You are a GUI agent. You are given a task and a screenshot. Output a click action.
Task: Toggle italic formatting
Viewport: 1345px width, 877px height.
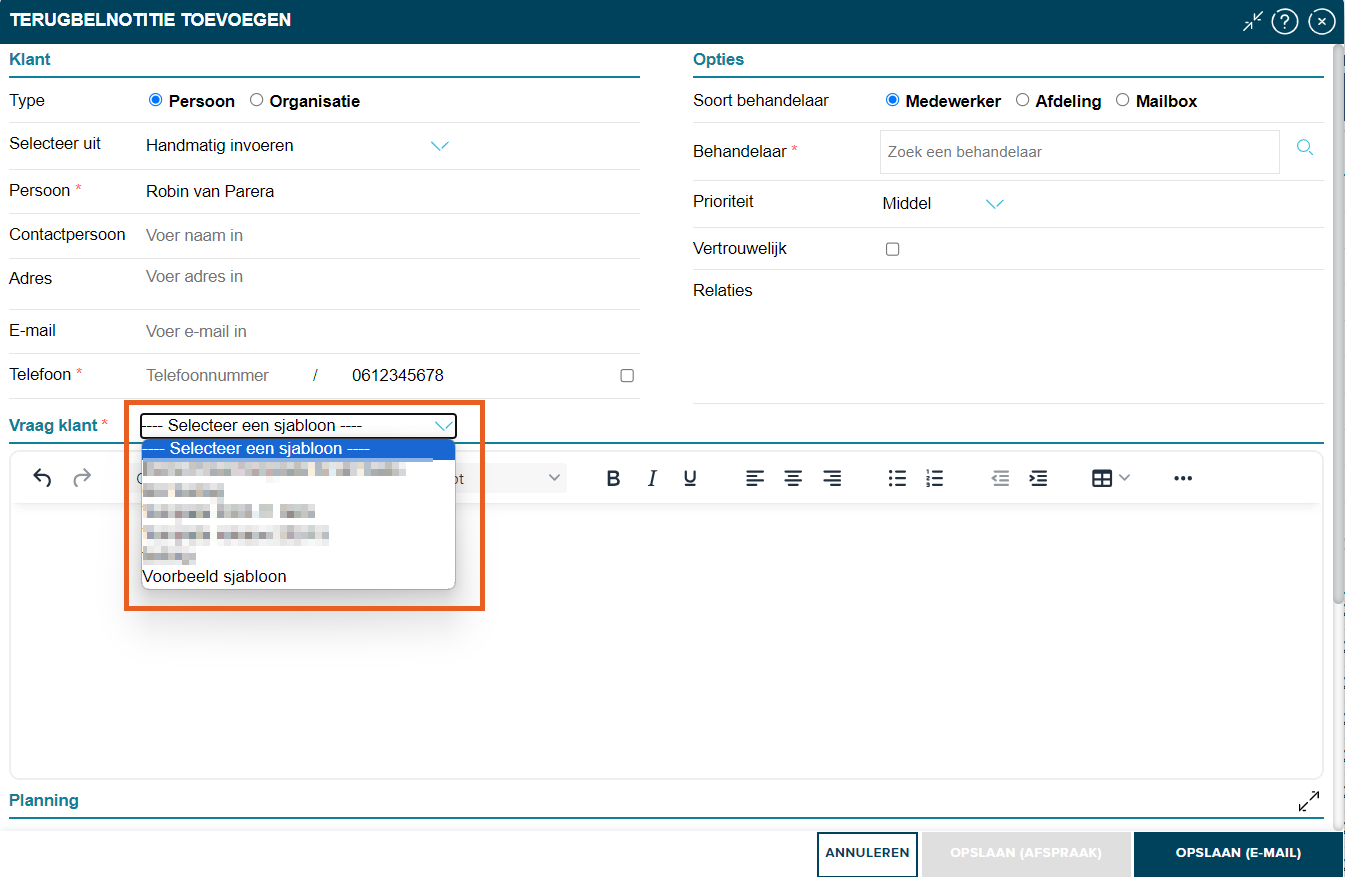pyautogui.click(x=652, y=478)
